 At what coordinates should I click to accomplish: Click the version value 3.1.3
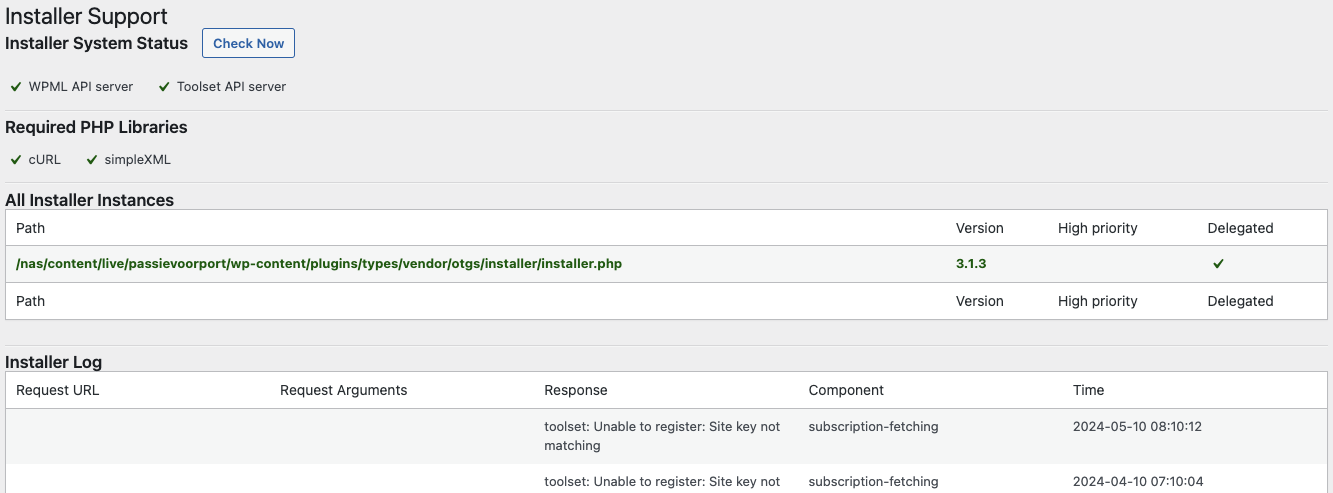(x=972, y=264)
